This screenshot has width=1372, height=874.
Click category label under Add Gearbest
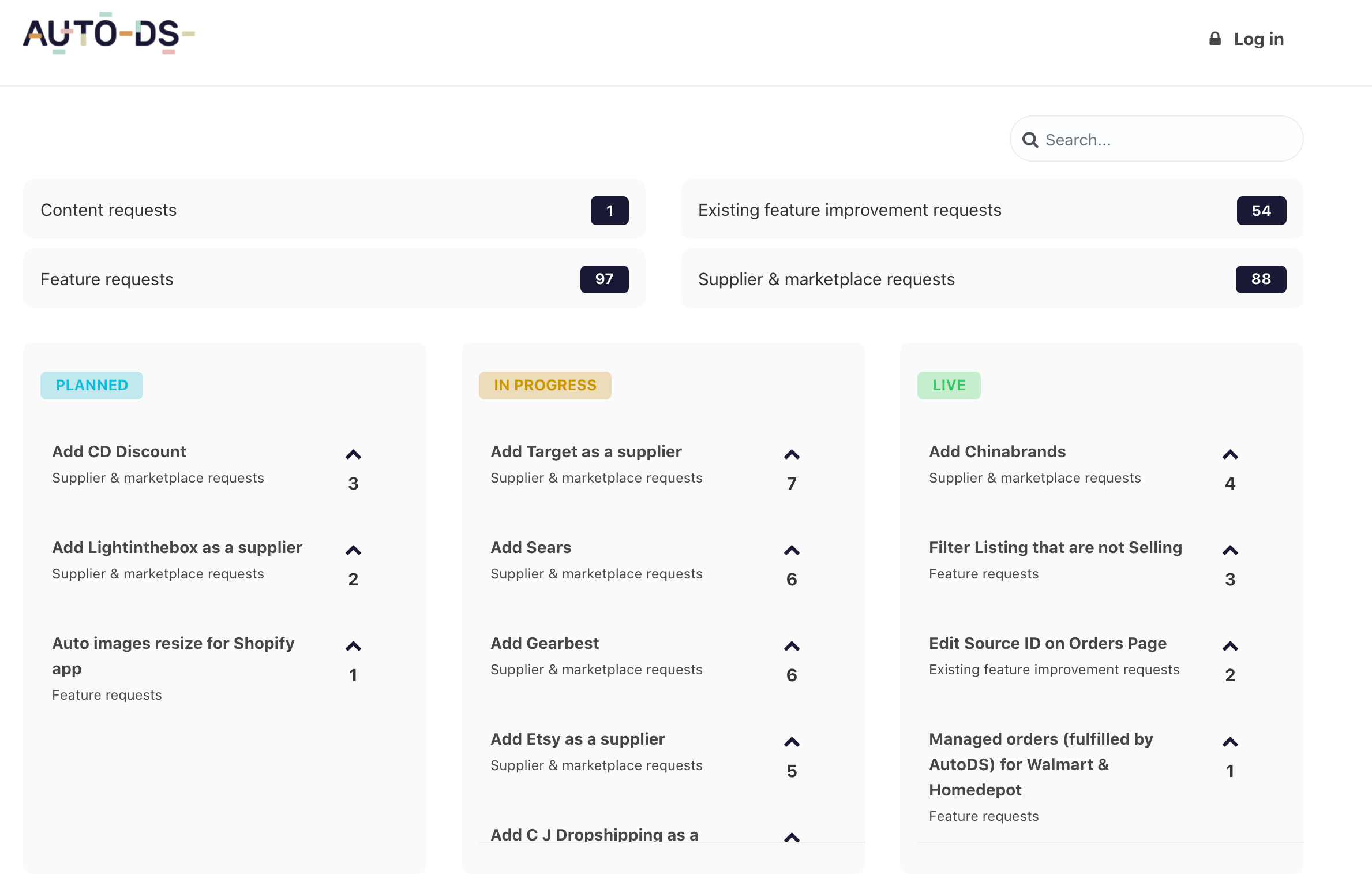click(597, 670)
